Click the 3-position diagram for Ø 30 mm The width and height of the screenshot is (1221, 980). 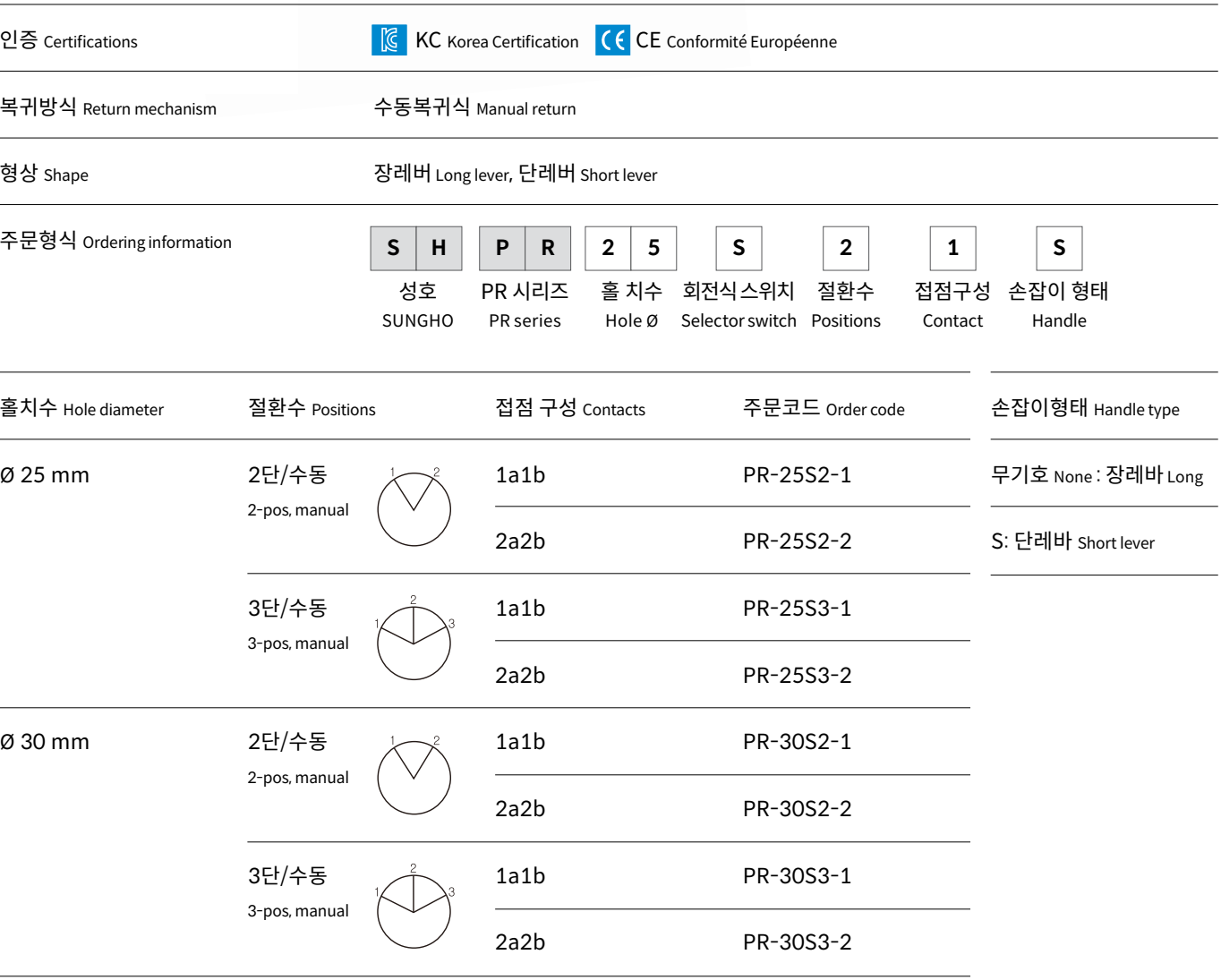[x=414, y=906]
